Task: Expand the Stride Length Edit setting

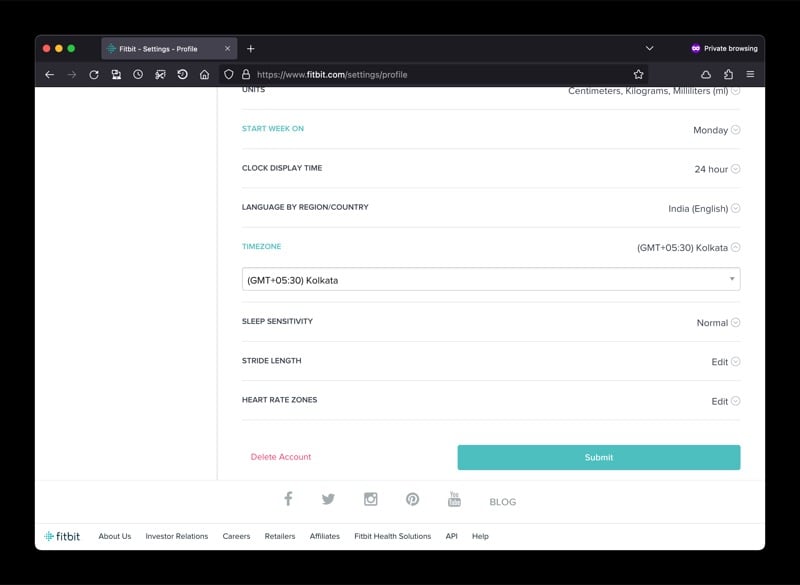Action: tap(736, 362)
